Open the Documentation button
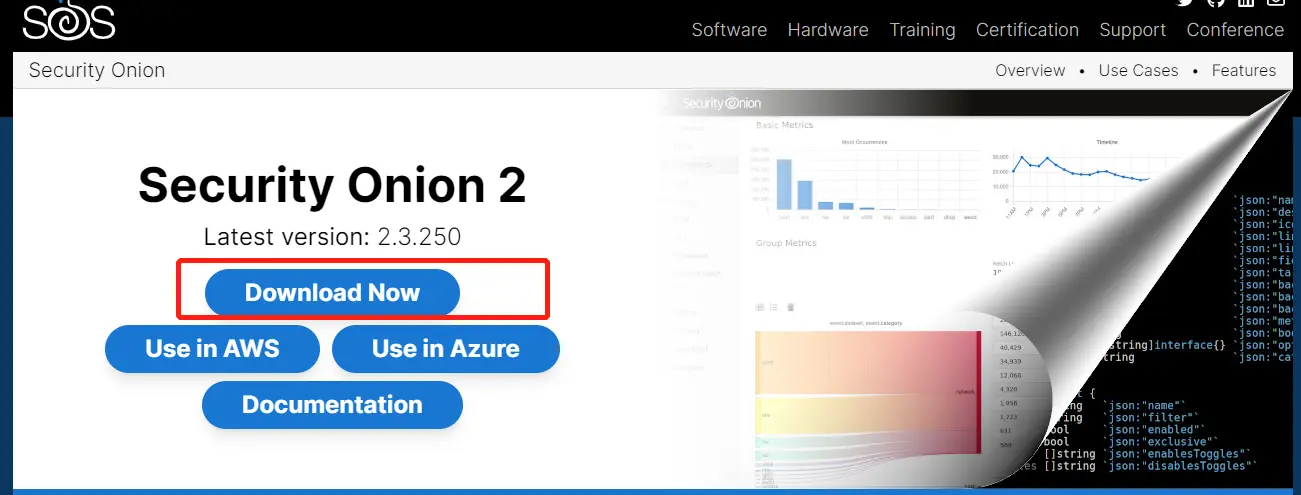This screenshot has width=1301, height=495. [332, 404]
